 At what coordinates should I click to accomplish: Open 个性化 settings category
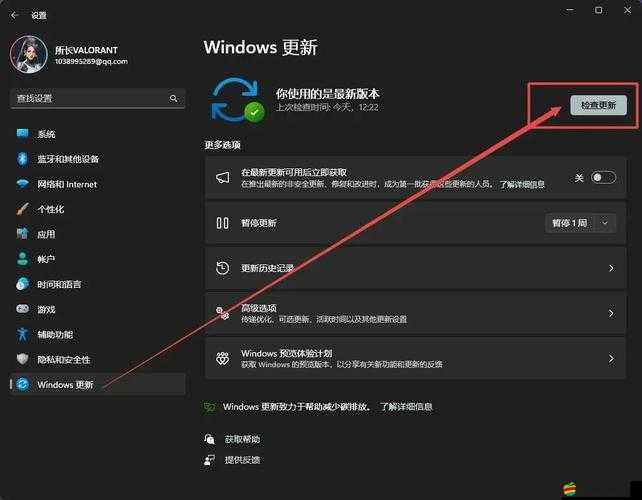(97, 209)
